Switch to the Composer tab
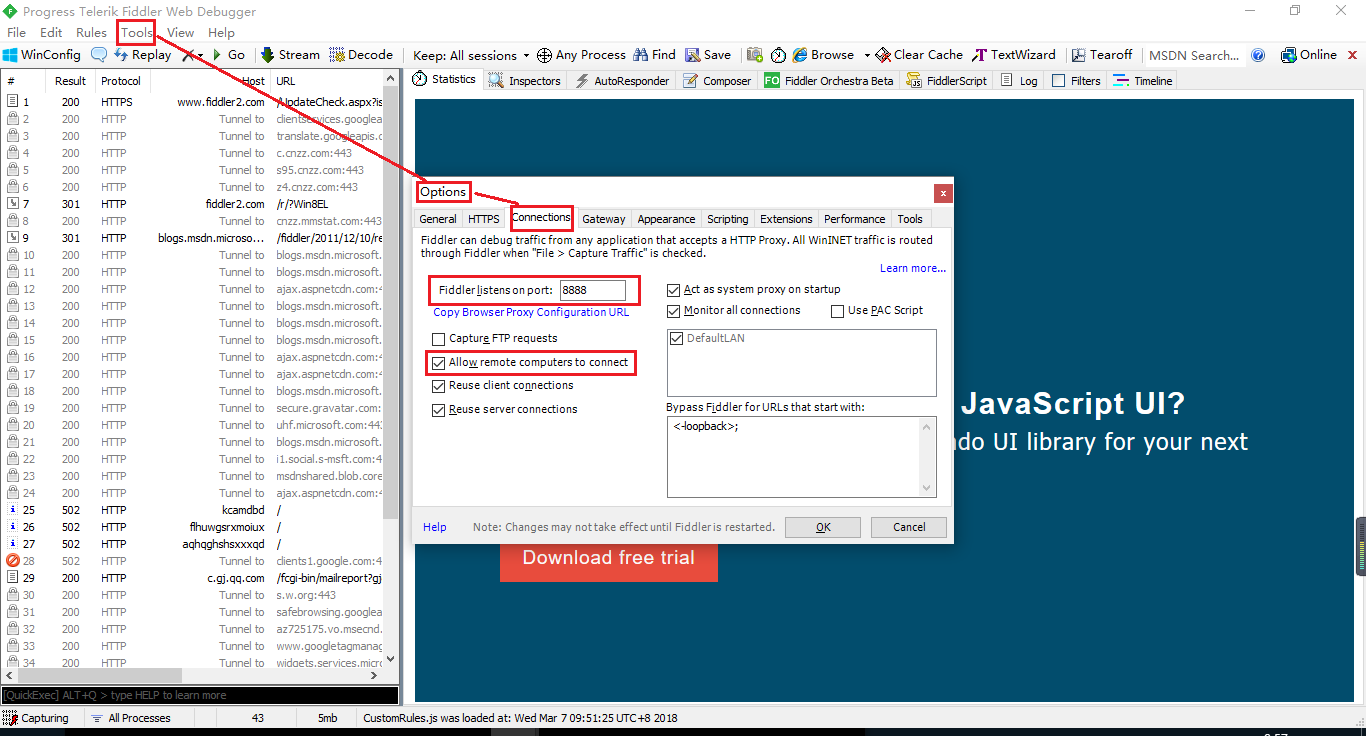1366x736 pixels. pyautogui.click(x=717, y=80)
